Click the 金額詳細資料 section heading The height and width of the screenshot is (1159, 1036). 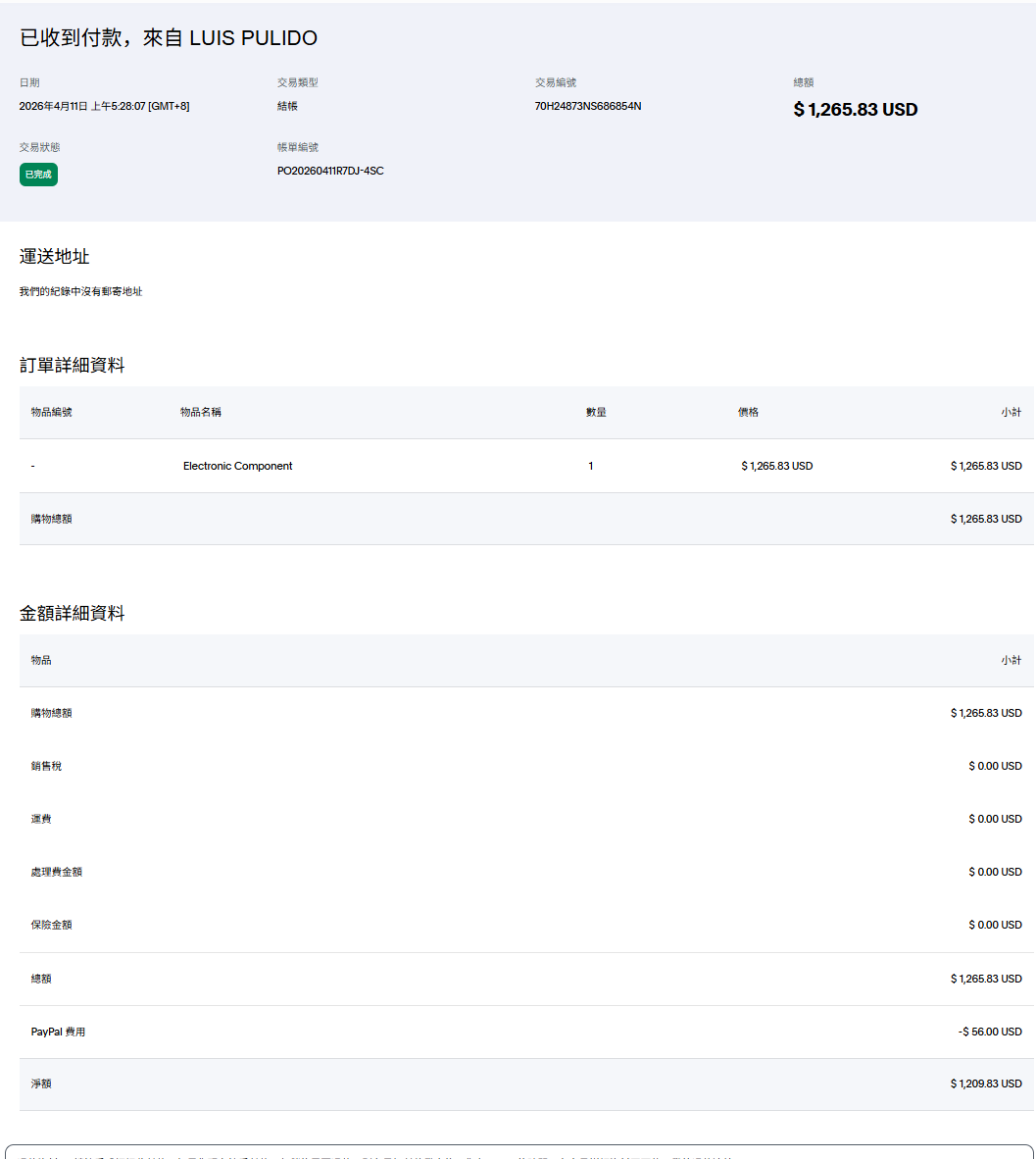[x=73, y=614]
